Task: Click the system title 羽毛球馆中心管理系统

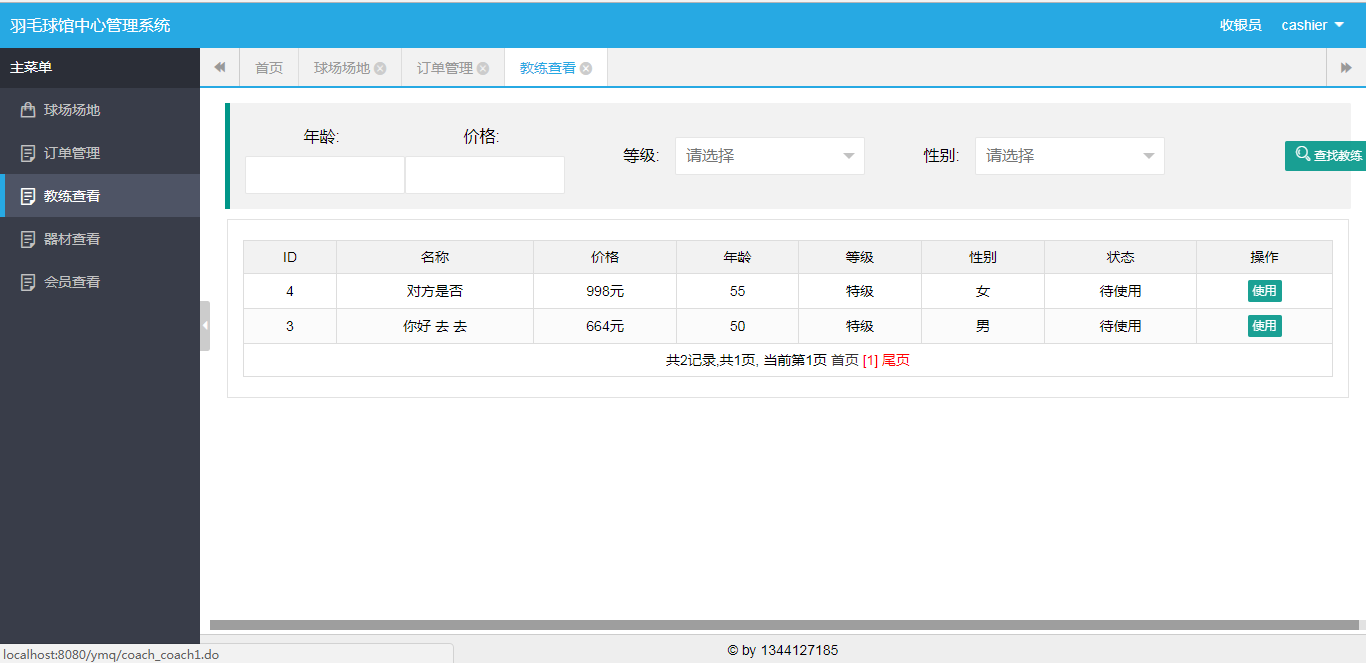Action: 90,25
